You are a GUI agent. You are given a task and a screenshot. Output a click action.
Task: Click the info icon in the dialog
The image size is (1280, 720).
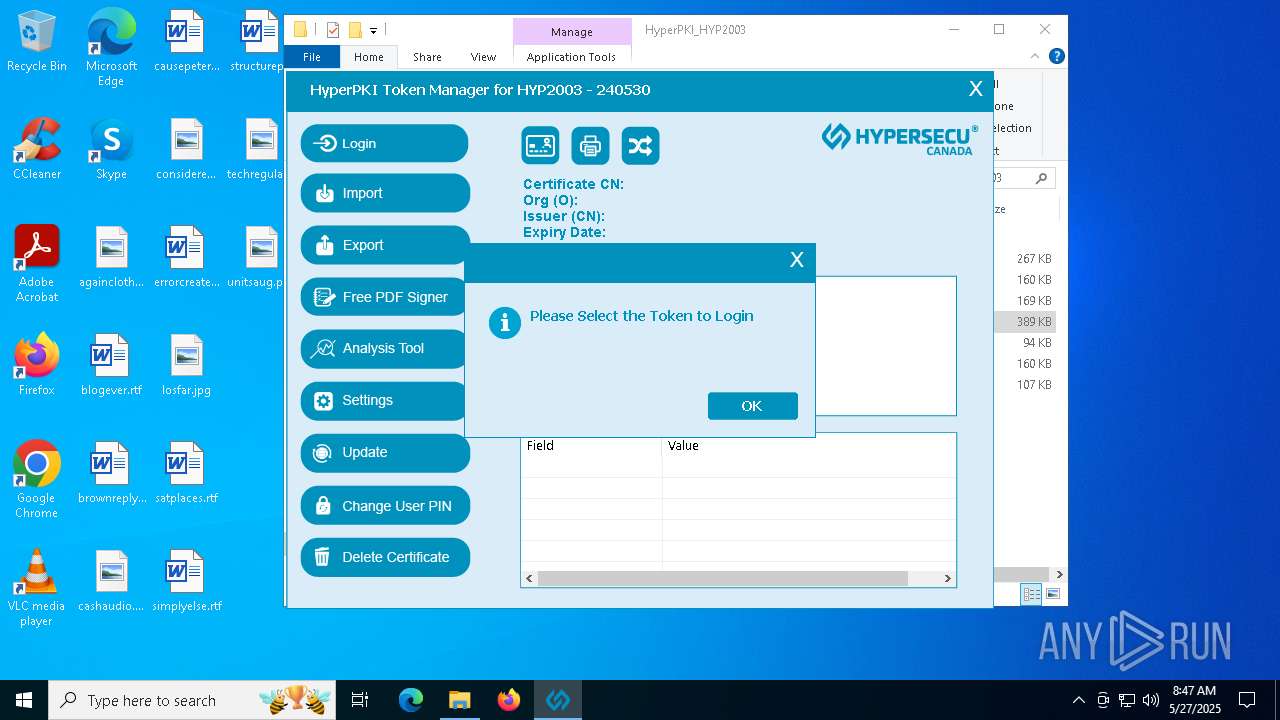[x=505, y=322]
